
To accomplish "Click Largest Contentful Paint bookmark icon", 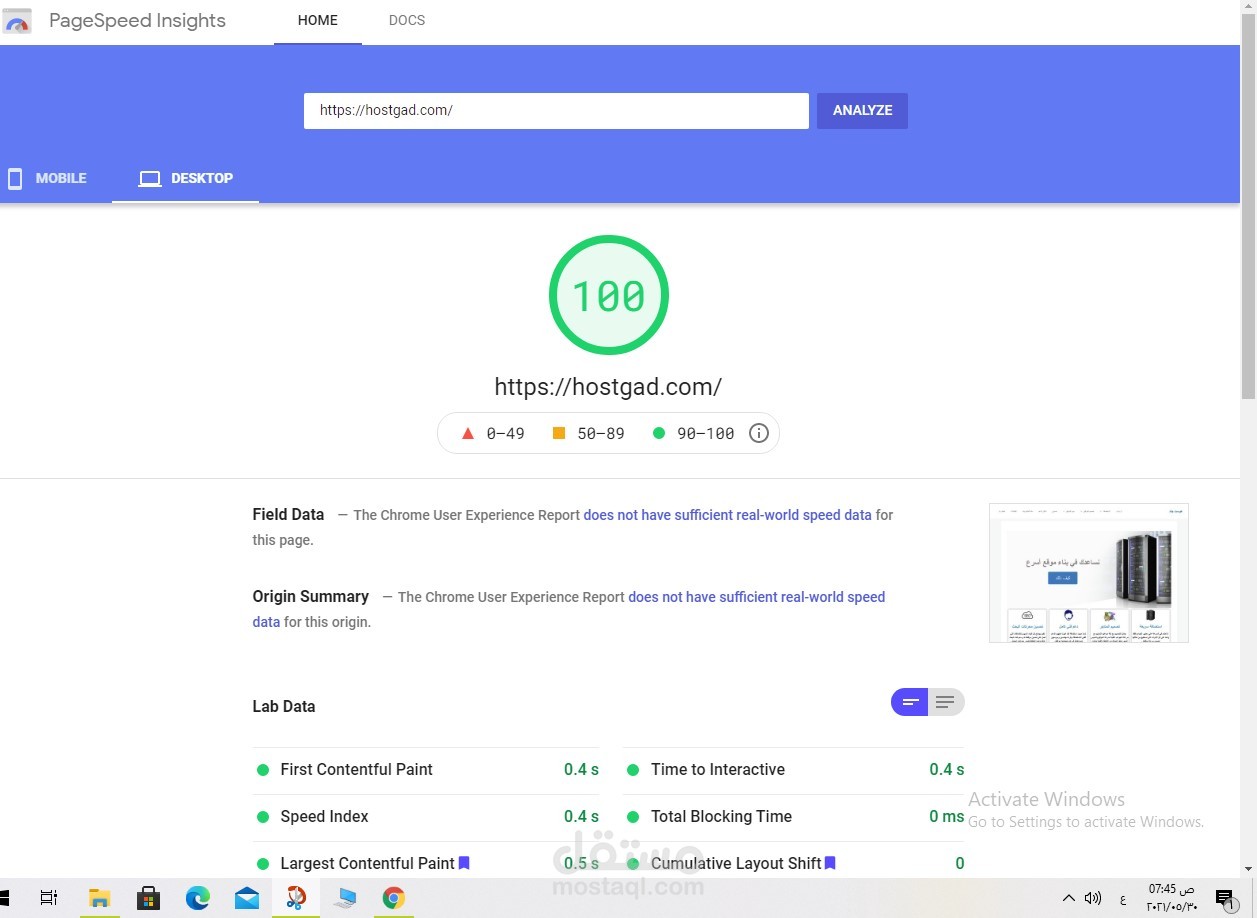I will coord(464,863).
